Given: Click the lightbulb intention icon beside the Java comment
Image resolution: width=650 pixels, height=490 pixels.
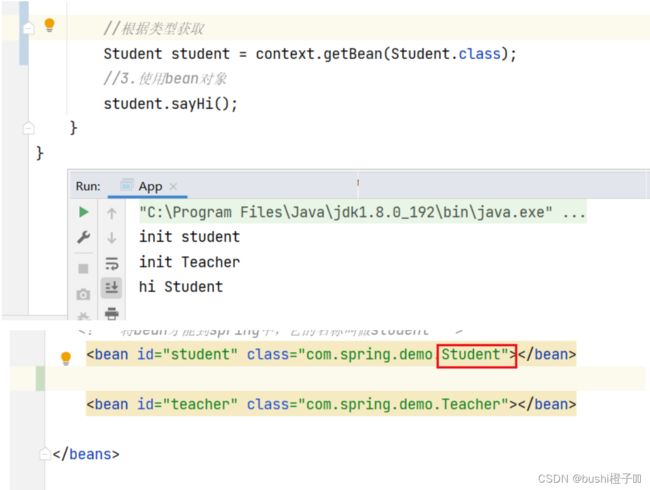Looking at the screenshot, I should [x=49, y=25].
